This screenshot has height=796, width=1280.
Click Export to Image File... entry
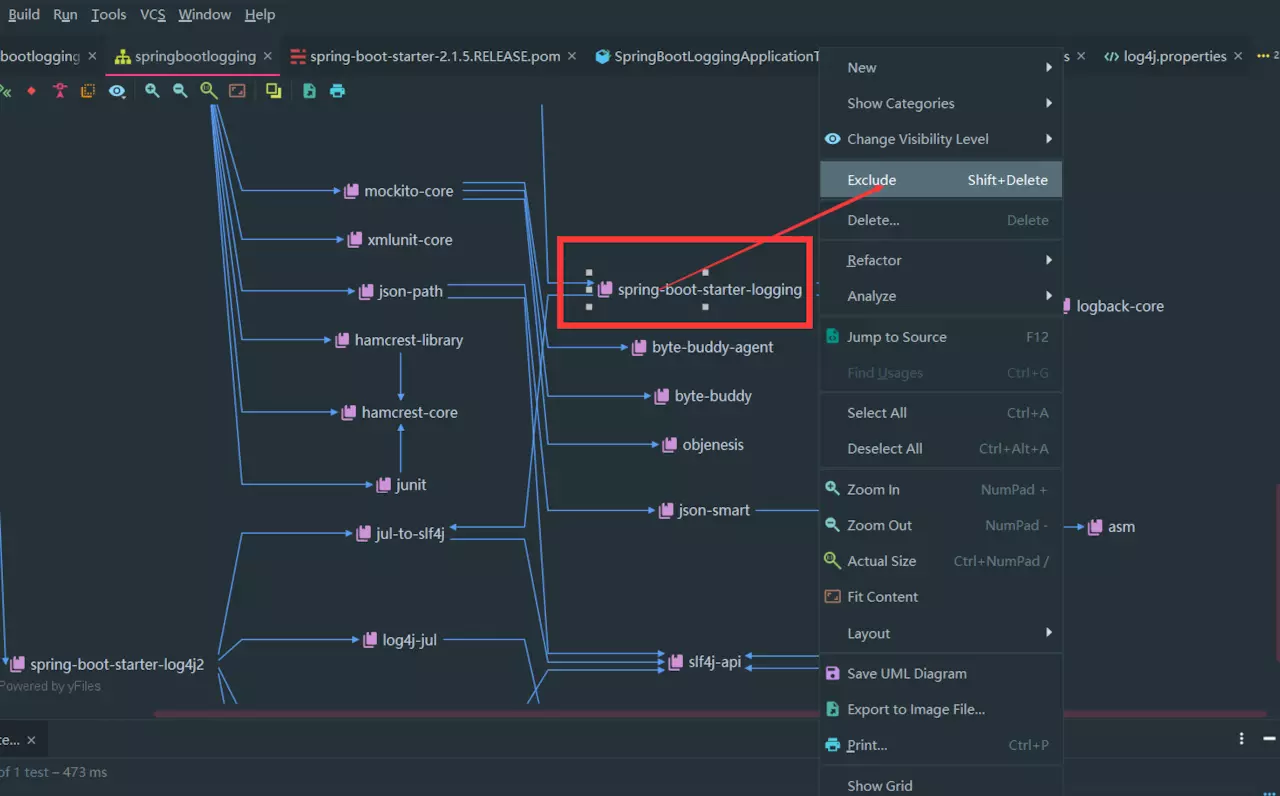click(940, 710)
